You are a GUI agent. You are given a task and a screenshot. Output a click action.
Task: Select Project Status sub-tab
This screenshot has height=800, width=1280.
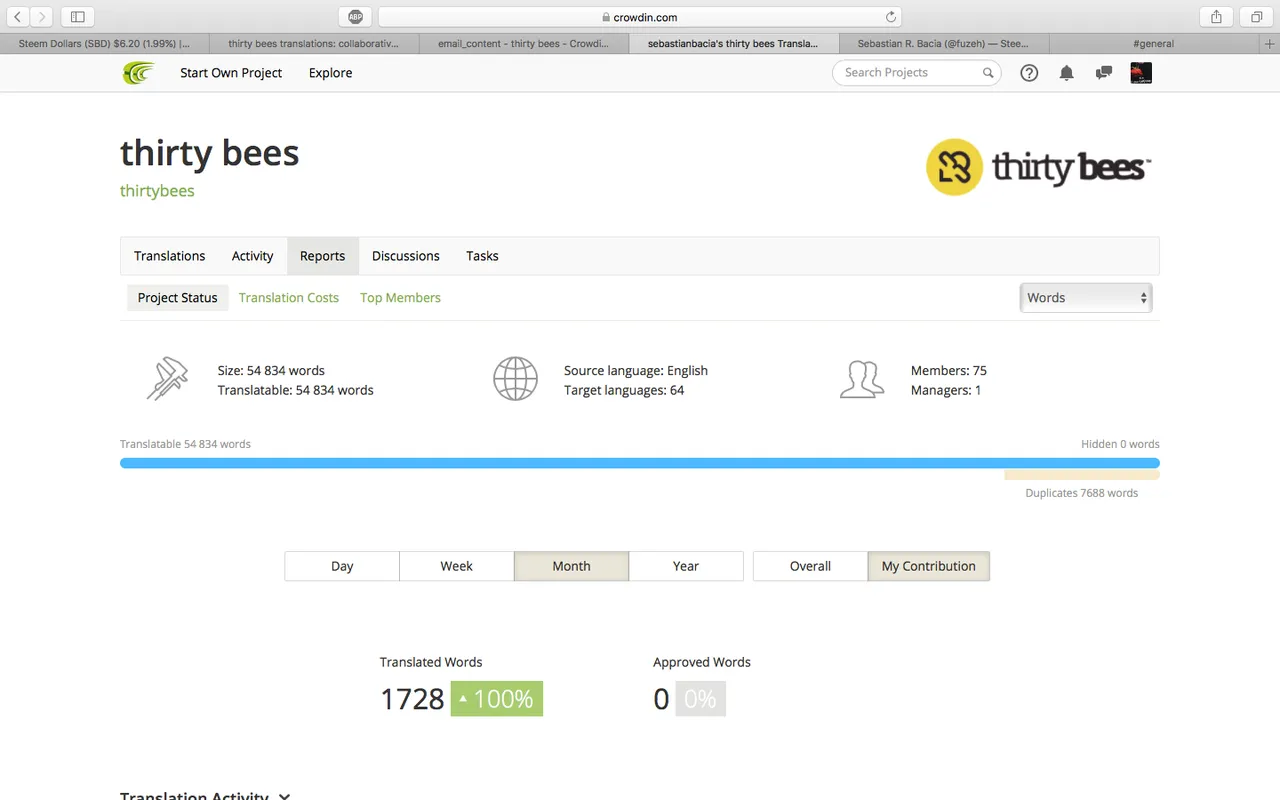click(x=178, y=298)
